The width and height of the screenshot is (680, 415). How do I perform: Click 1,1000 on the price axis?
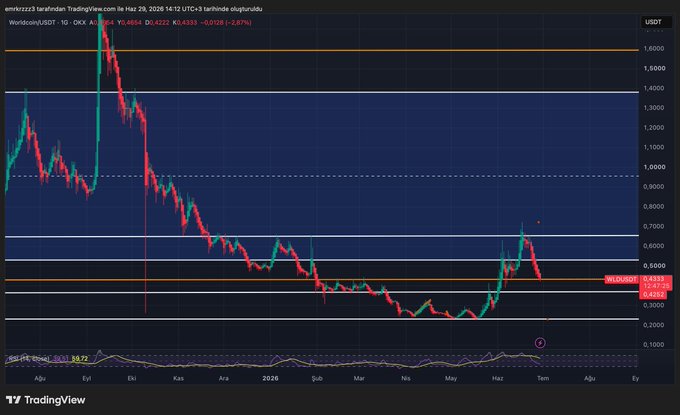[x=654, y=147]
